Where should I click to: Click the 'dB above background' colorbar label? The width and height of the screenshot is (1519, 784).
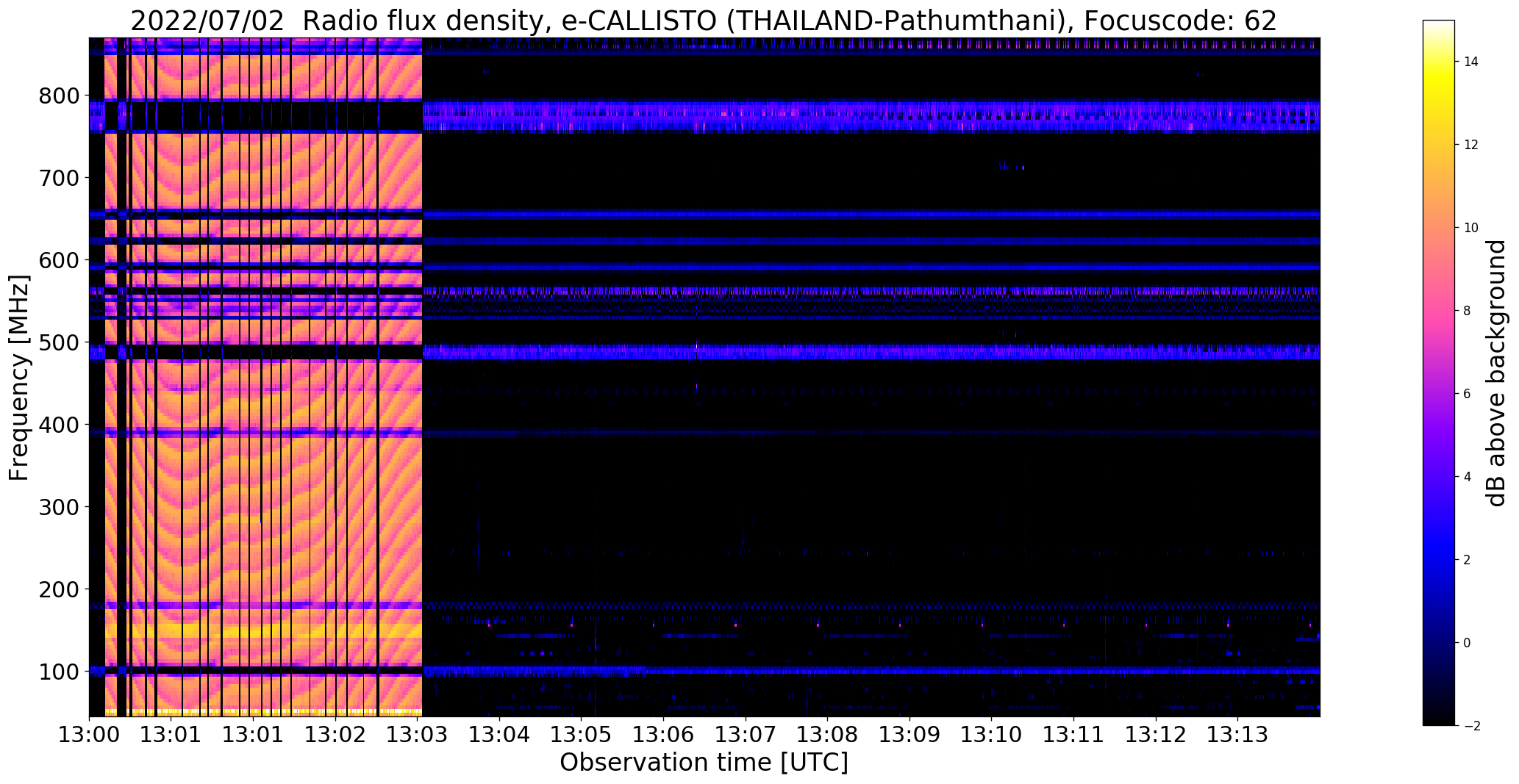pyautogui.click(x=1496, y=373)
